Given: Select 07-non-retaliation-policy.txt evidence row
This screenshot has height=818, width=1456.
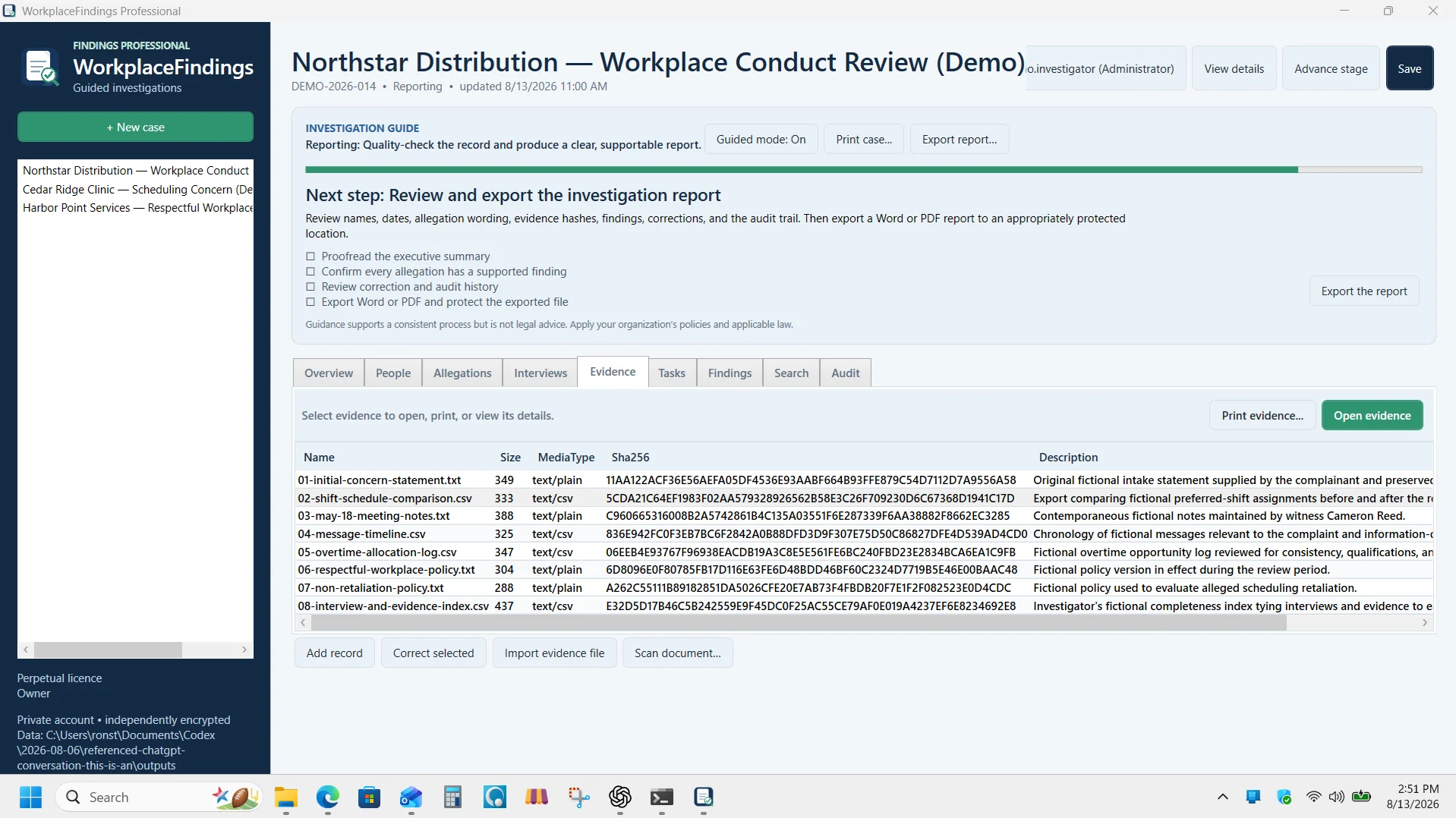Looking at the screenshot, I should click(863, 587).
